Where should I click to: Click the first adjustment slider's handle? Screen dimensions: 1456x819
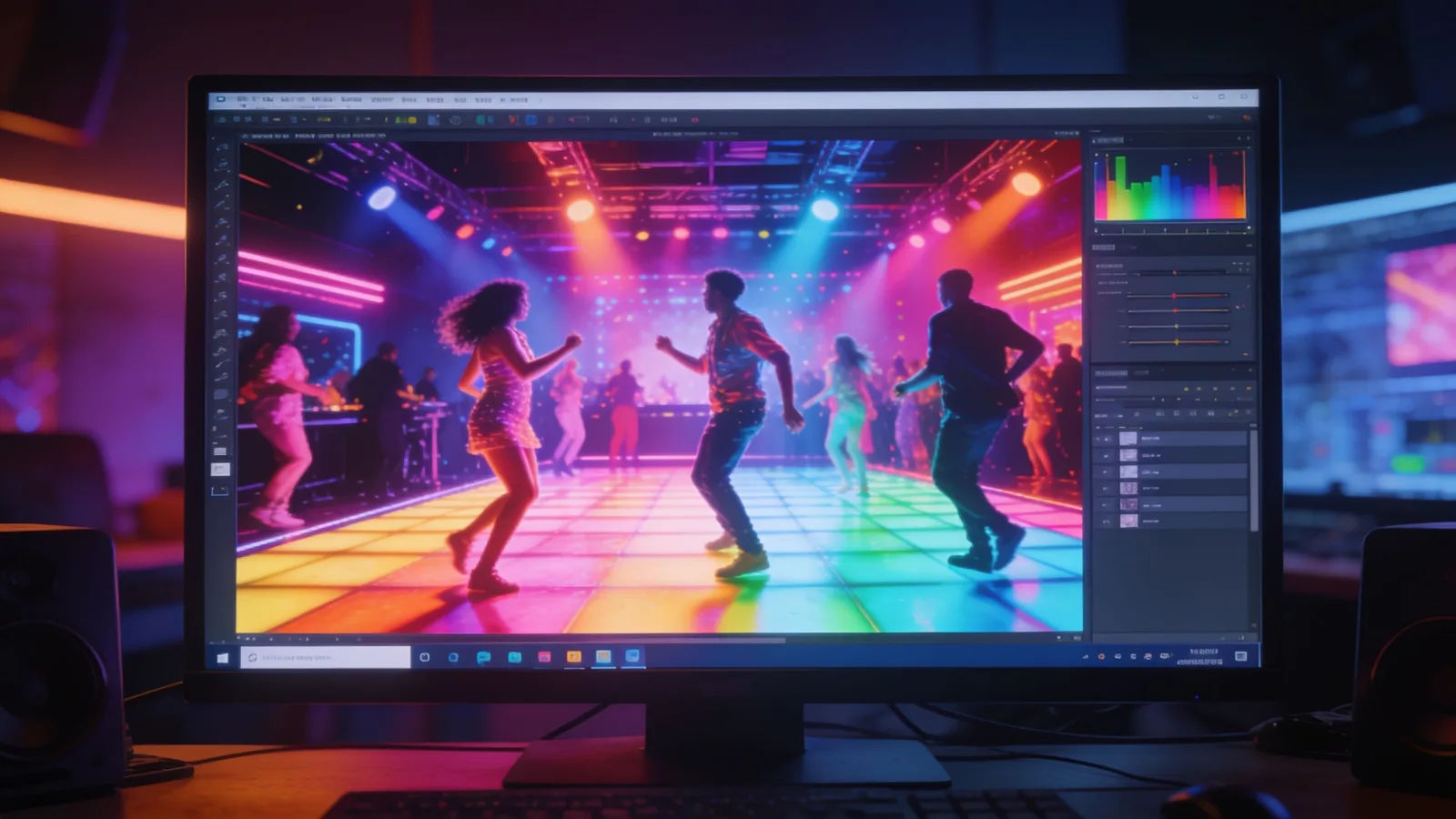(x=1175, y=273)
